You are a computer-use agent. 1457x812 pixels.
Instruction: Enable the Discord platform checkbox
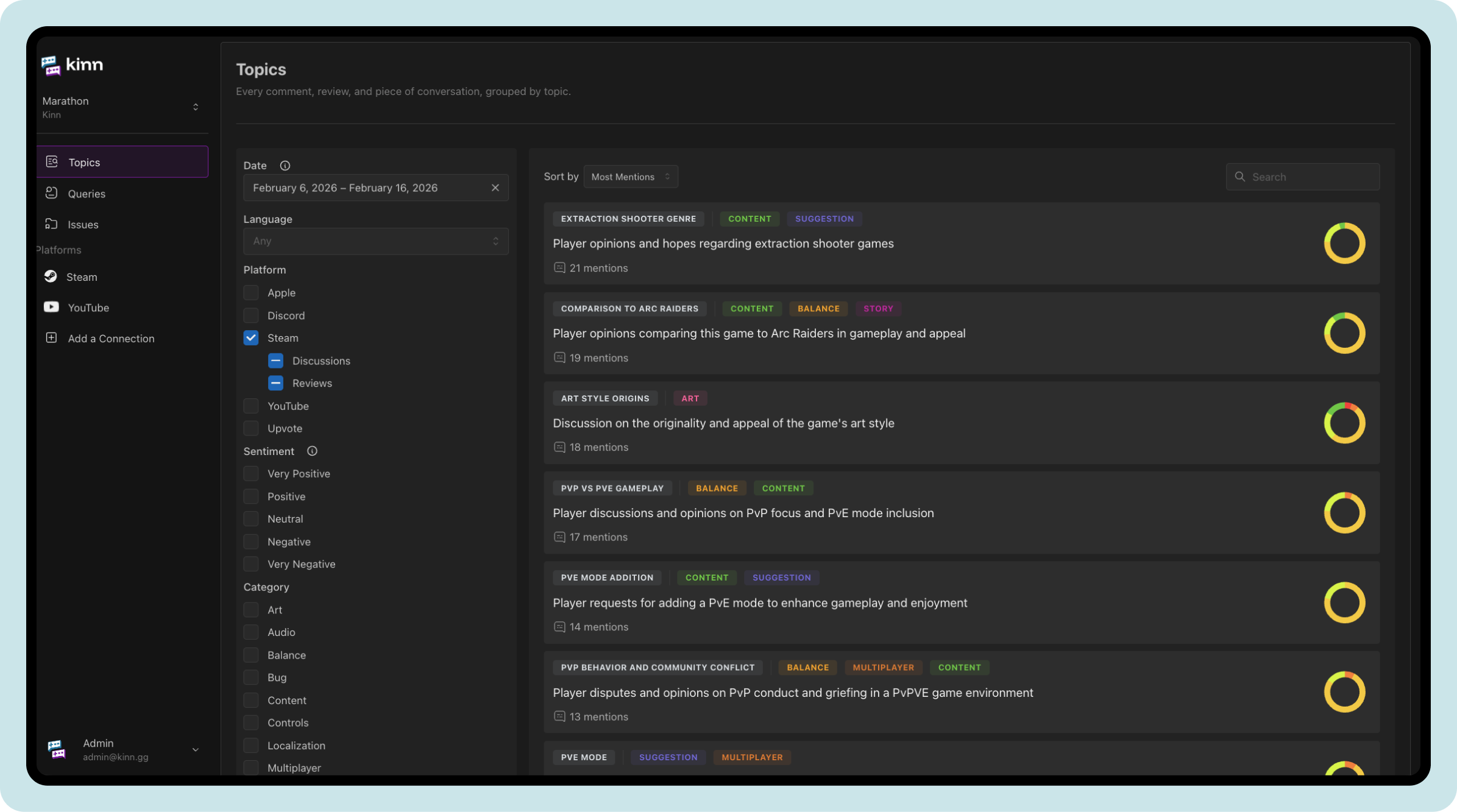click(x=251, y=316)
